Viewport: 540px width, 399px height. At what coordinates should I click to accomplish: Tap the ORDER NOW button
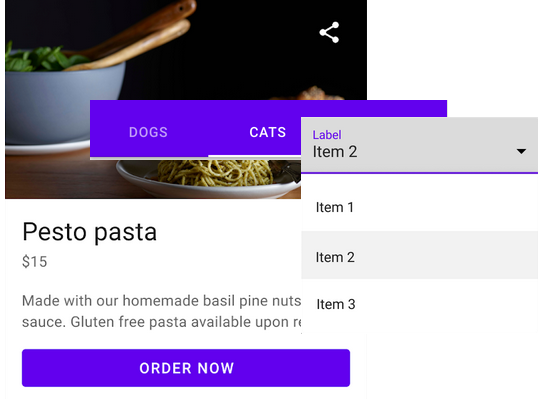click(186, 368)
